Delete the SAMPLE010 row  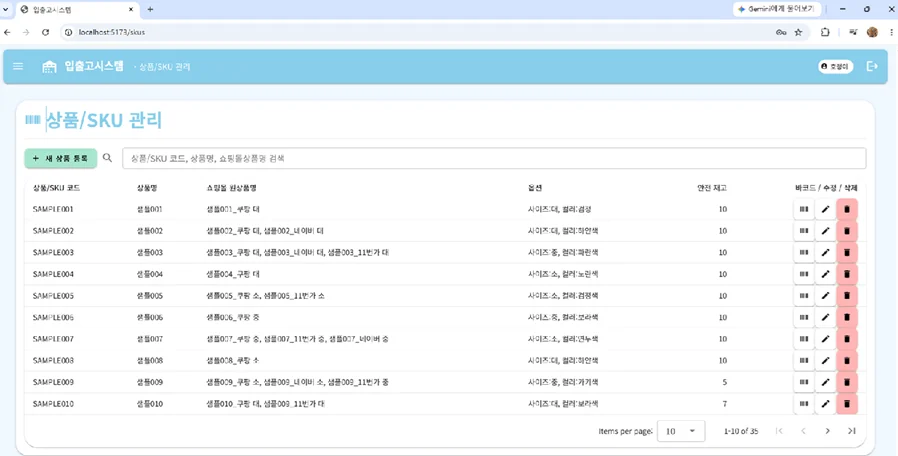coord(847,404)
